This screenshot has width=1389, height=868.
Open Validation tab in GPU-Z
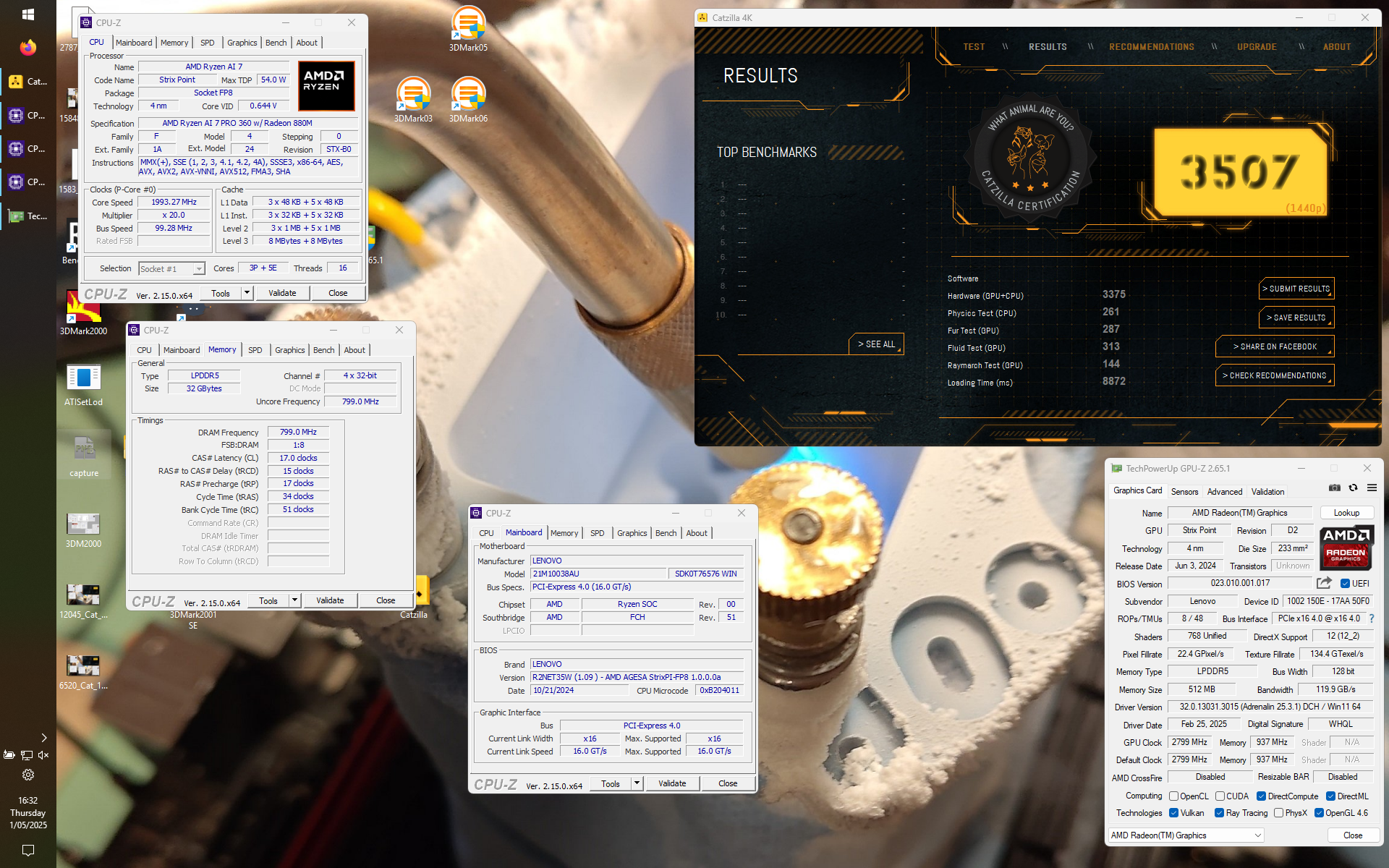1267,491
